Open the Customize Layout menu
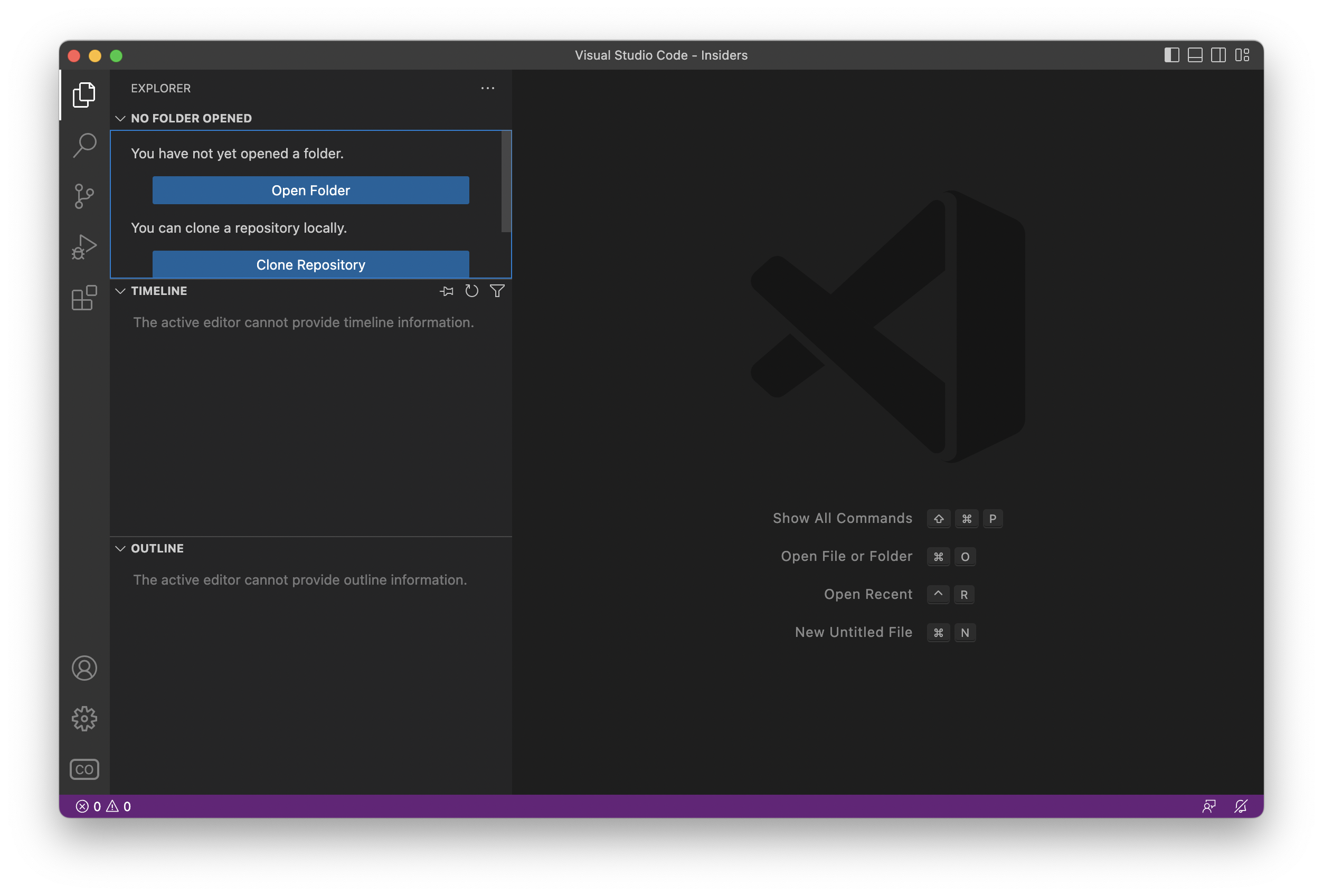This screenshot has height=896, width=1323. tap(1242, 55)
